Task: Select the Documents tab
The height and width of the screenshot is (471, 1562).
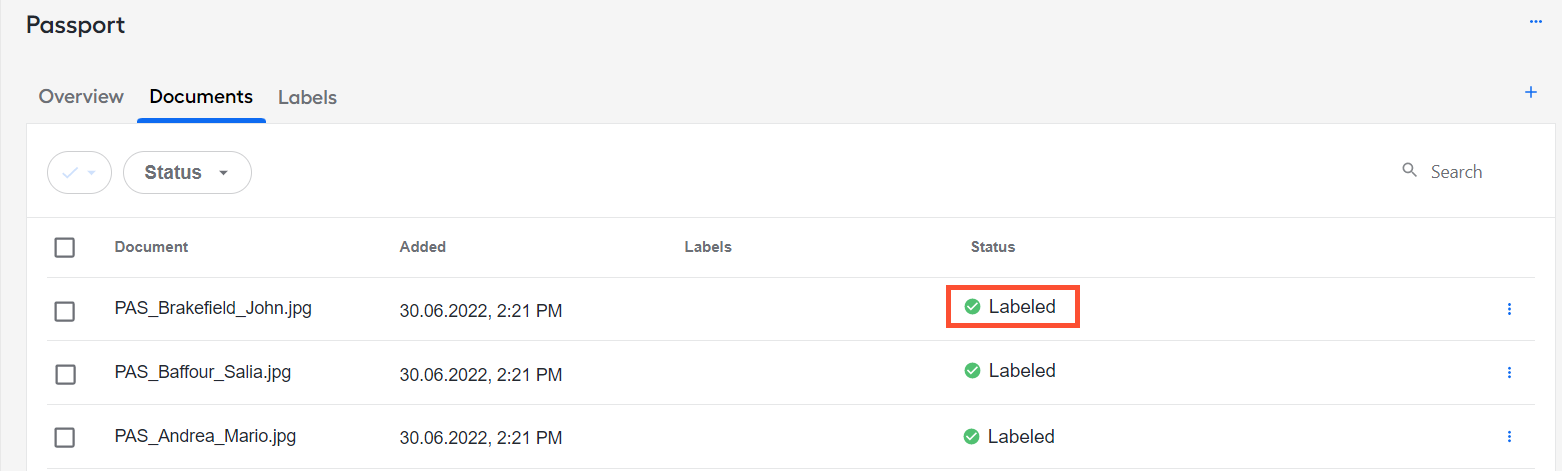Action: tap(201, 97)
